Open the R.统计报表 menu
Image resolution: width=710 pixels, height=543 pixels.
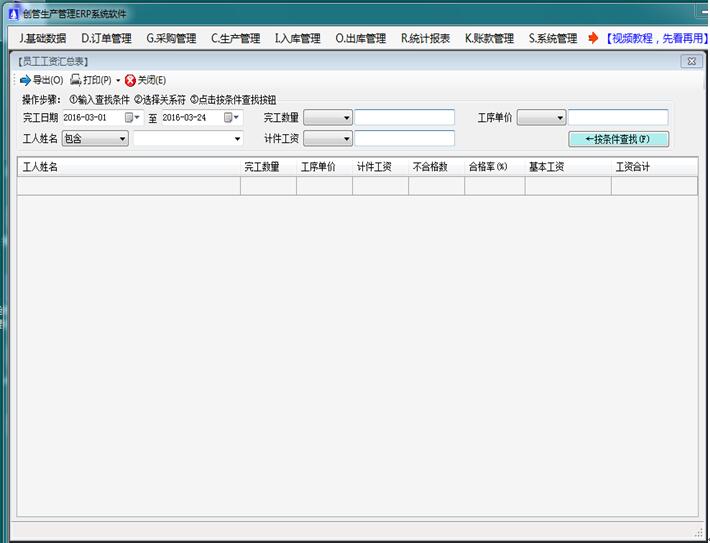coord(425,39)
